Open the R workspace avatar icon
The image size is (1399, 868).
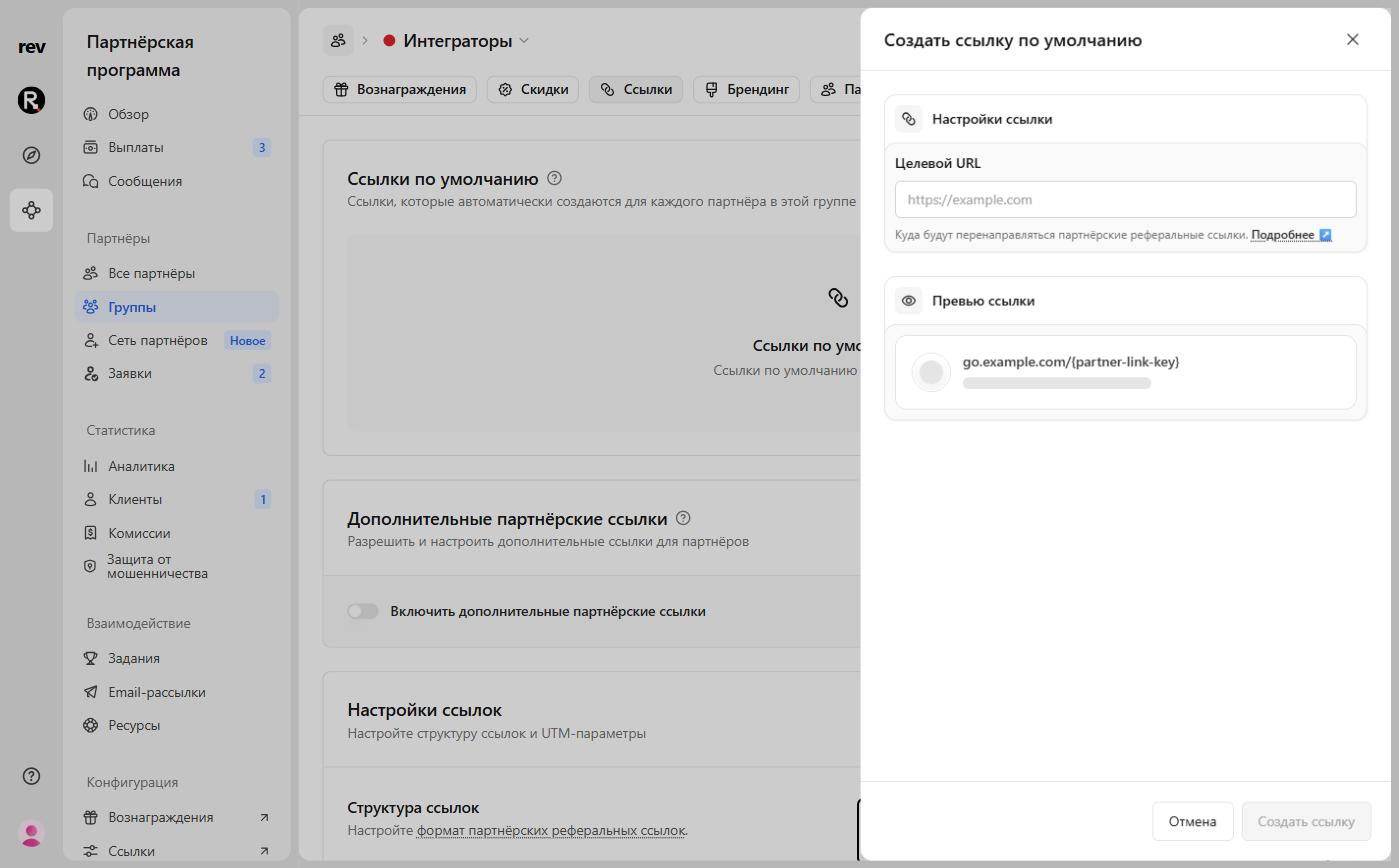pos(31,100)
